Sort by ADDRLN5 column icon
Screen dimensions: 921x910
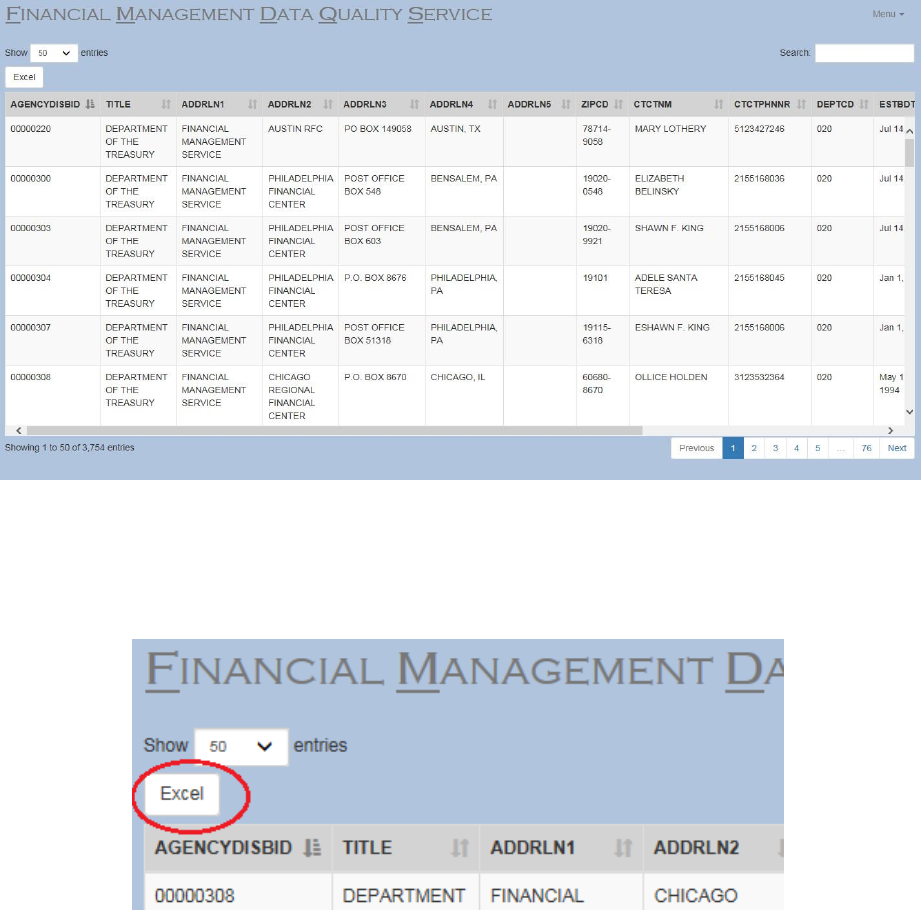point(566,104)
